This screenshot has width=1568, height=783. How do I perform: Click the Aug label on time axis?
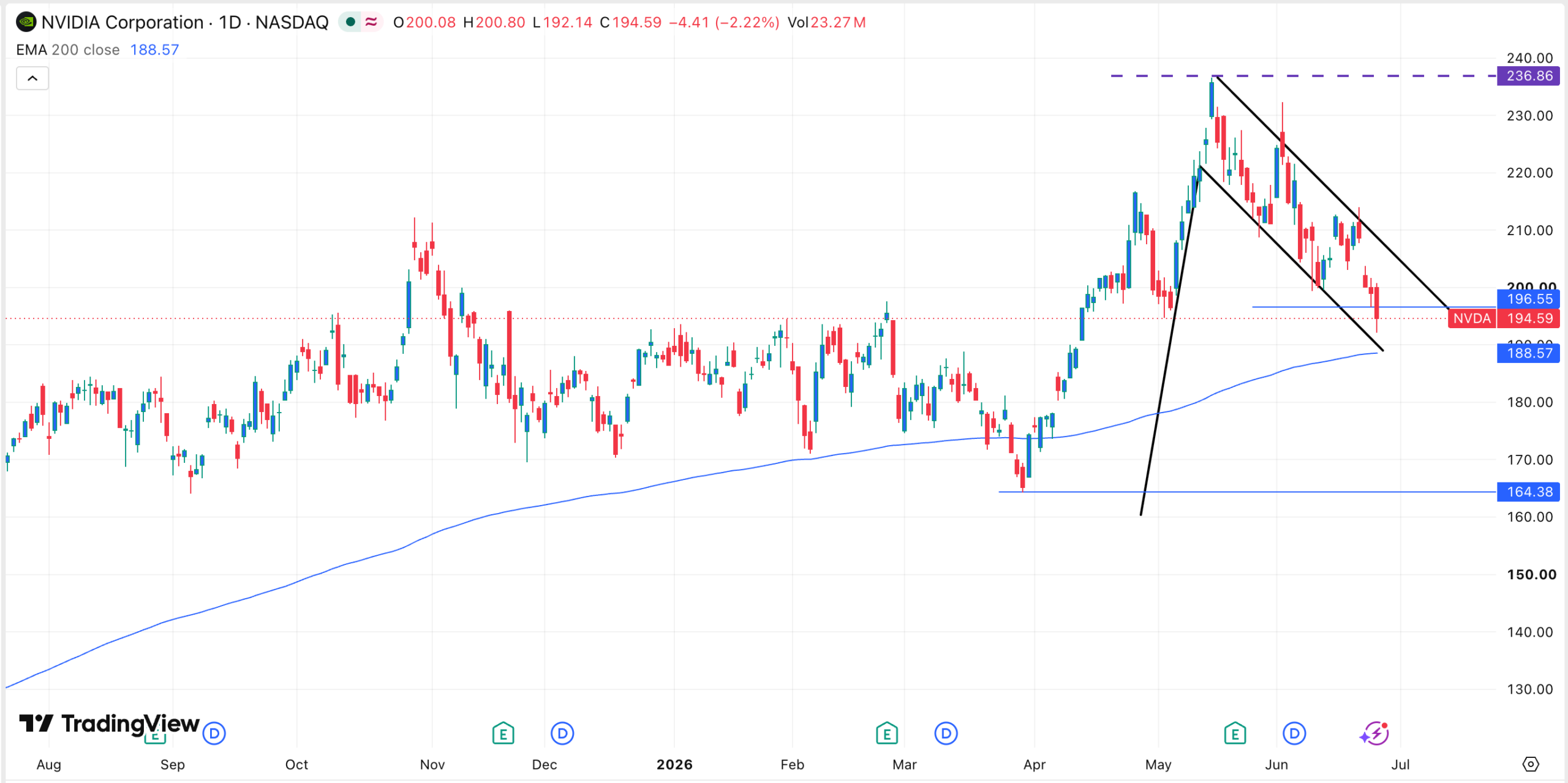click(49, 765)
